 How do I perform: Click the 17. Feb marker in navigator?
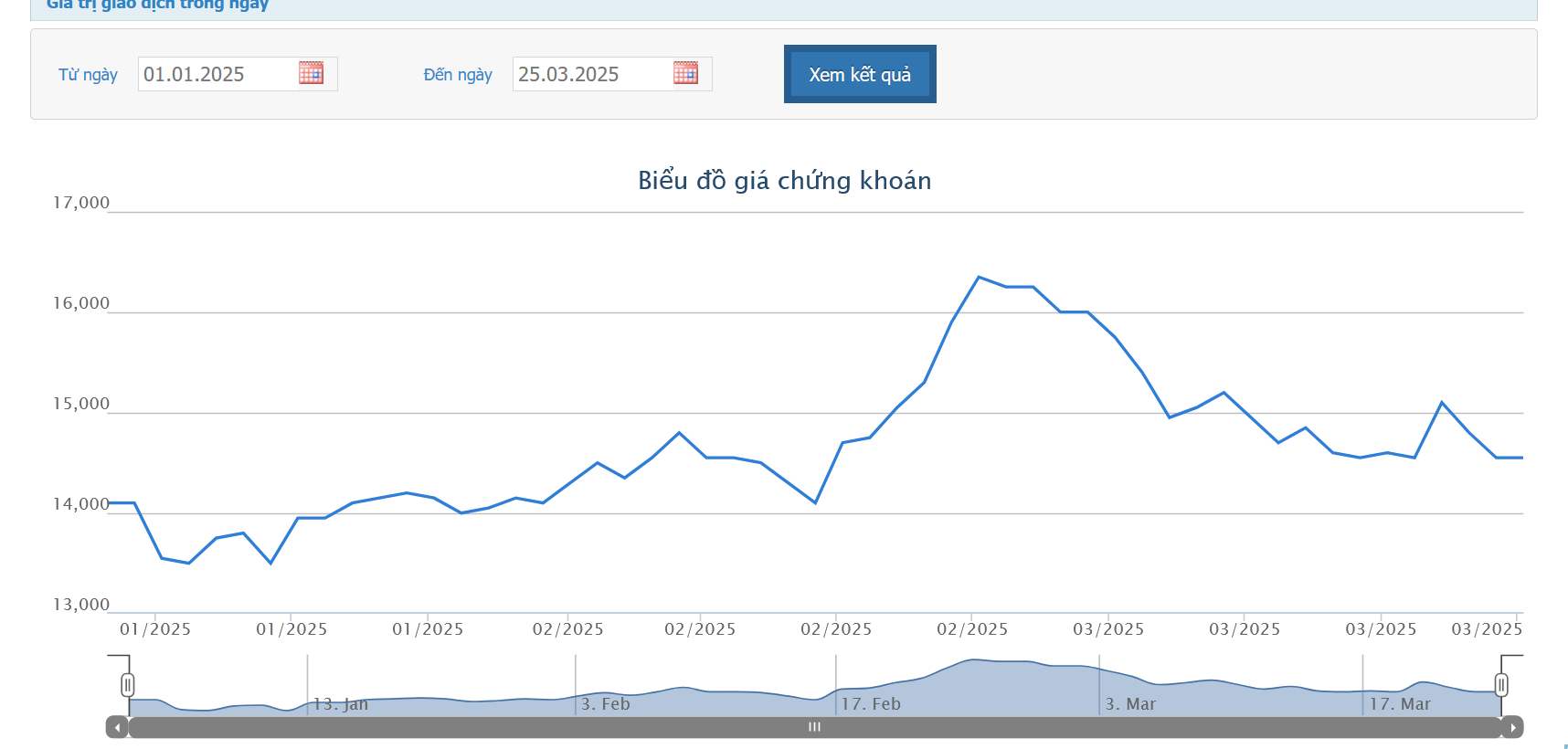point(871,704)
